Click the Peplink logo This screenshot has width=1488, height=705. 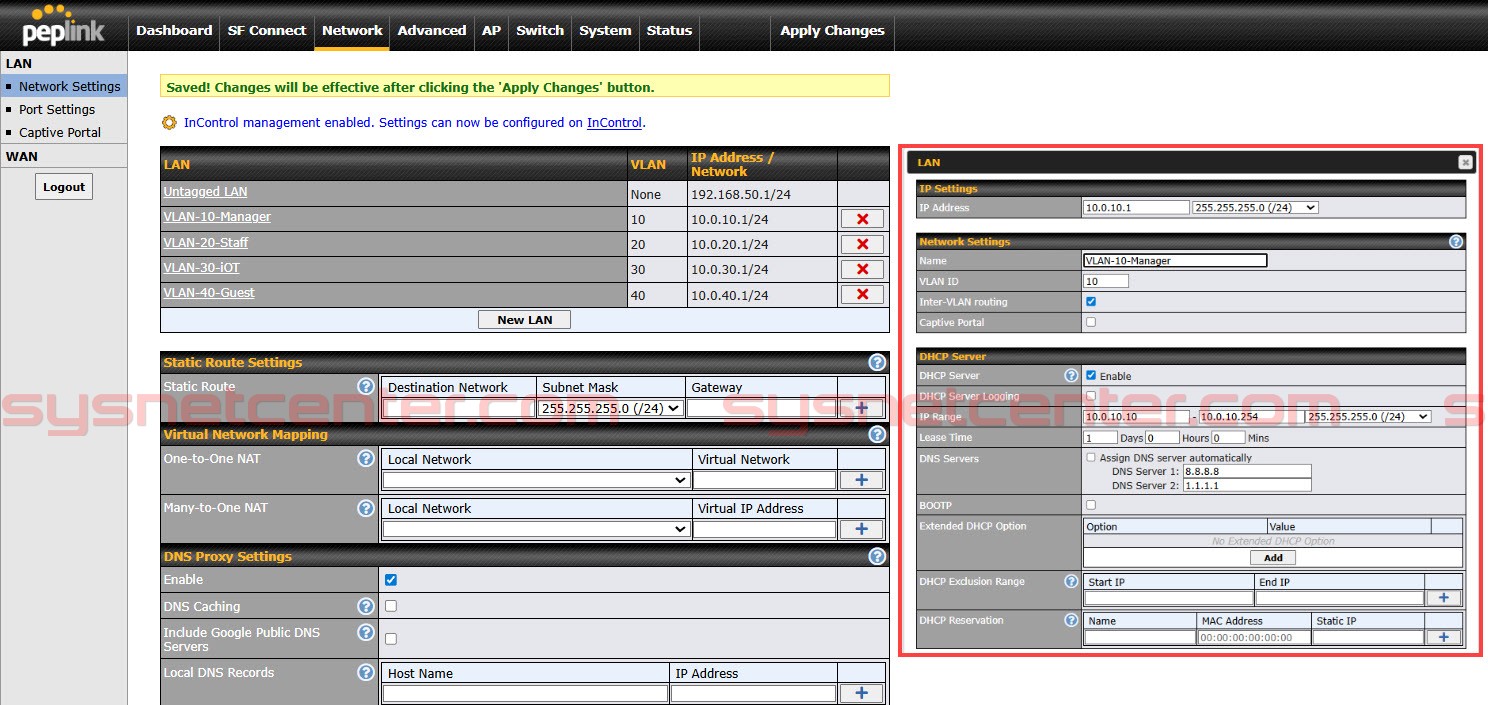click(63, 27)
